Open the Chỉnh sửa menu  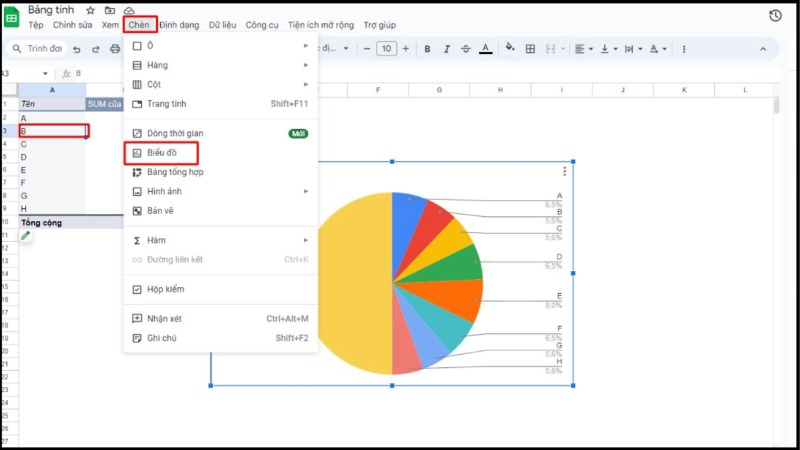pyautogui.click(x=72, y=25)
